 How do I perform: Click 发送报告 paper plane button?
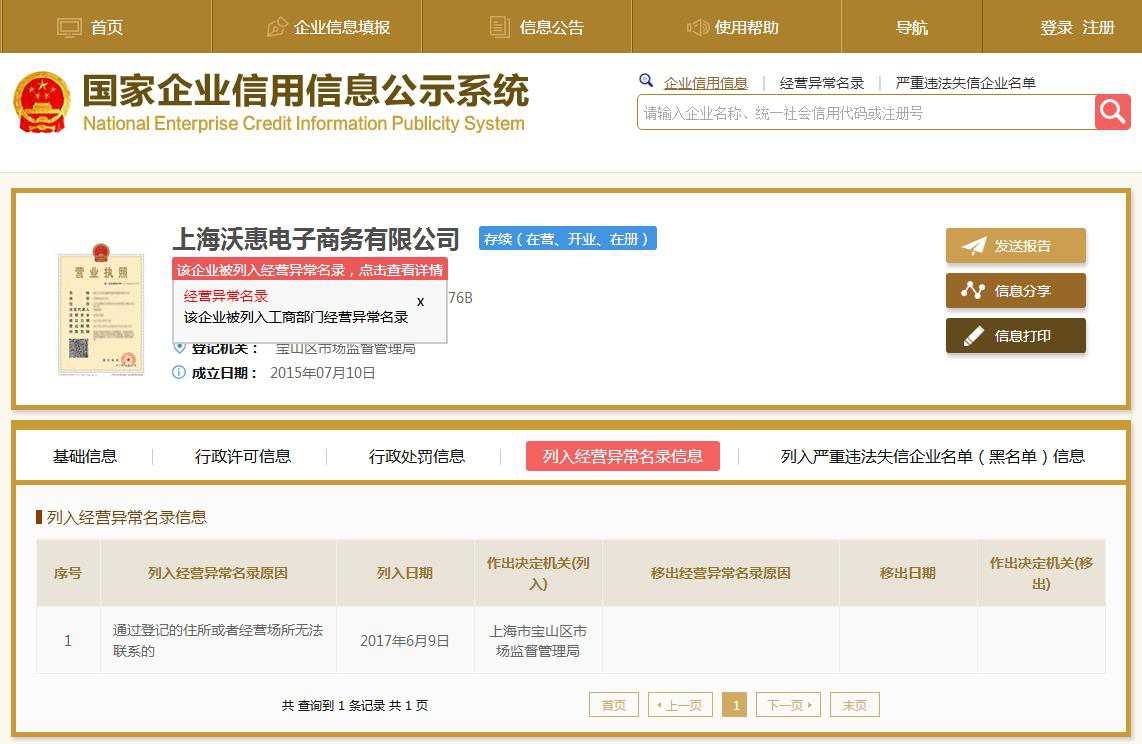pos(1015,246)
